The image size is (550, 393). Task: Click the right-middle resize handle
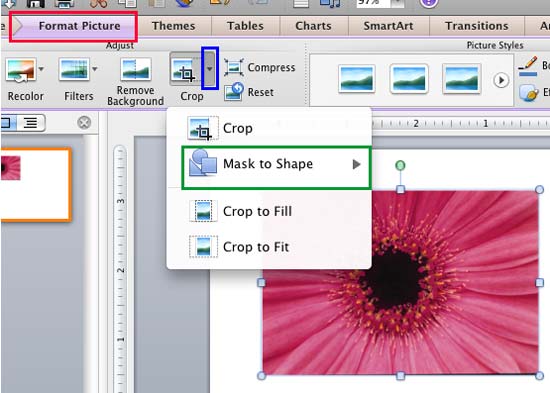[539, 282]
